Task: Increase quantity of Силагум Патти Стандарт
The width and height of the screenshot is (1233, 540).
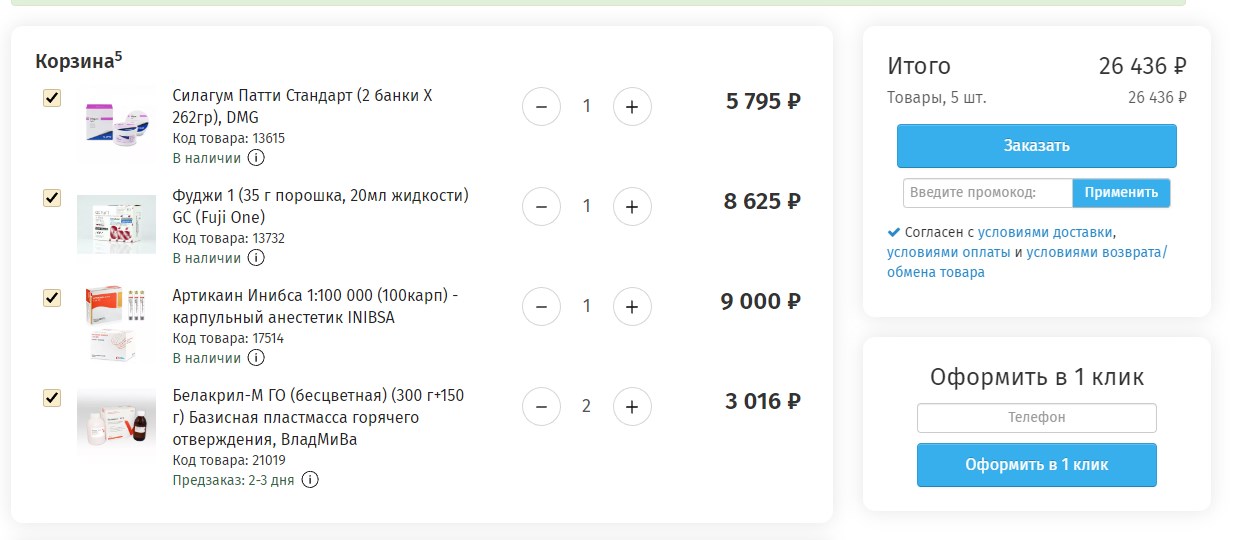Action: [632, 106]
